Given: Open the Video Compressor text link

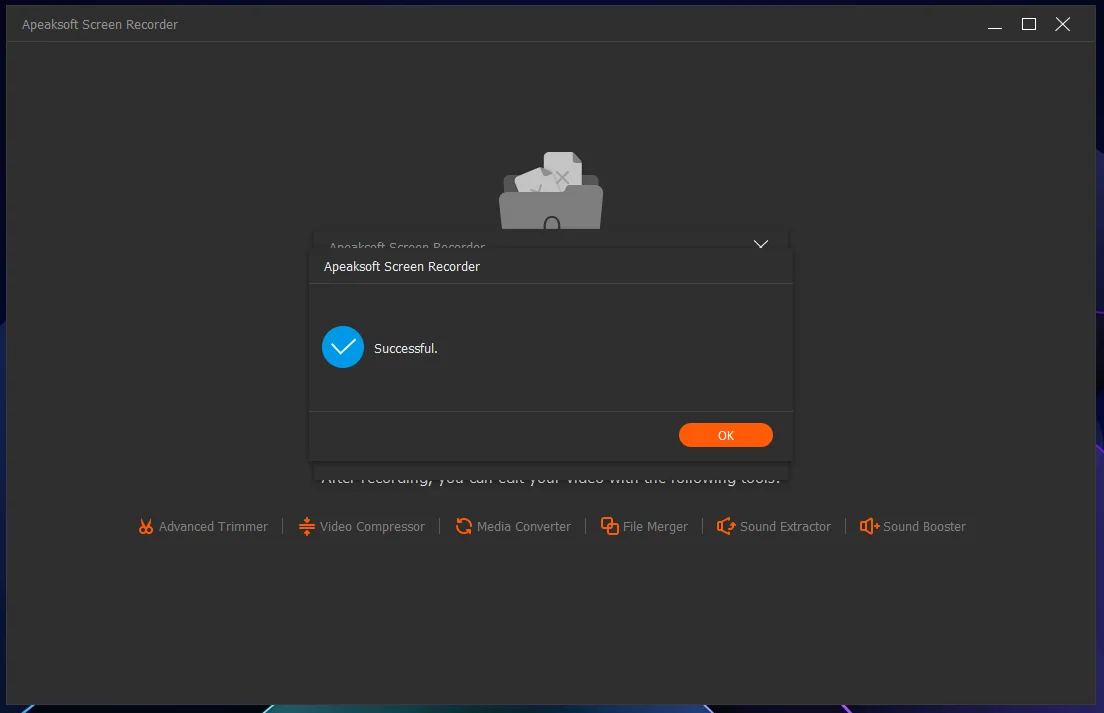Looking at the screenshot, I should [372, 526].
